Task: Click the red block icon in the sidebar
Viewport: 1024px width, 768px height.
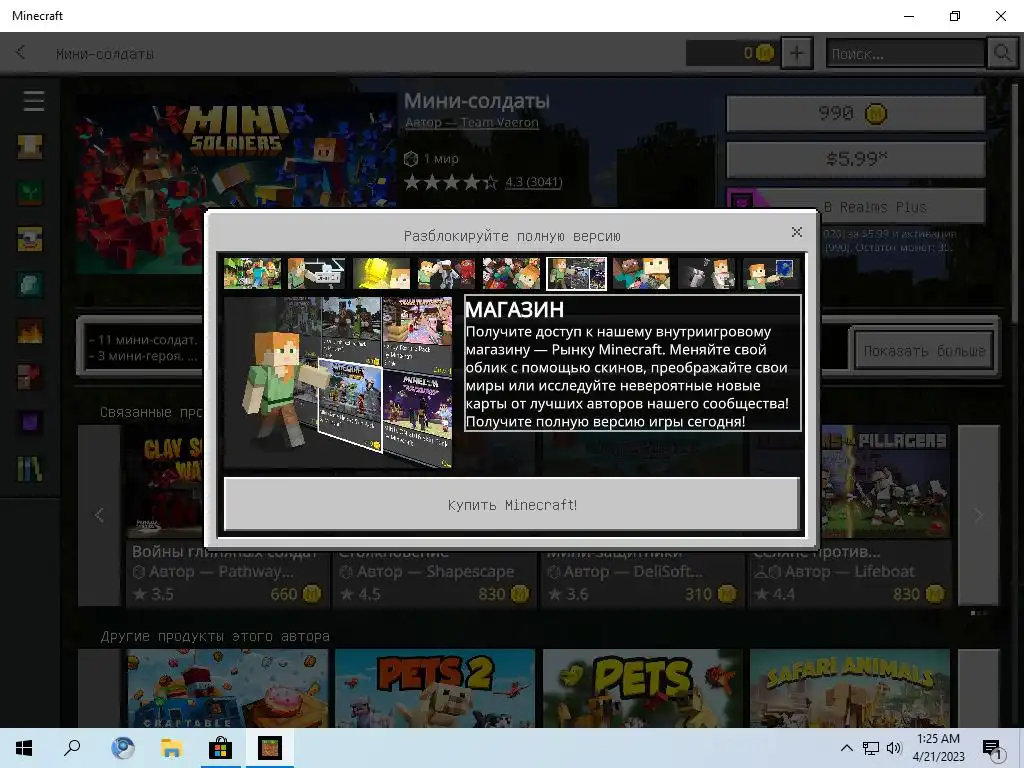Action: click(x=30, y=377)
